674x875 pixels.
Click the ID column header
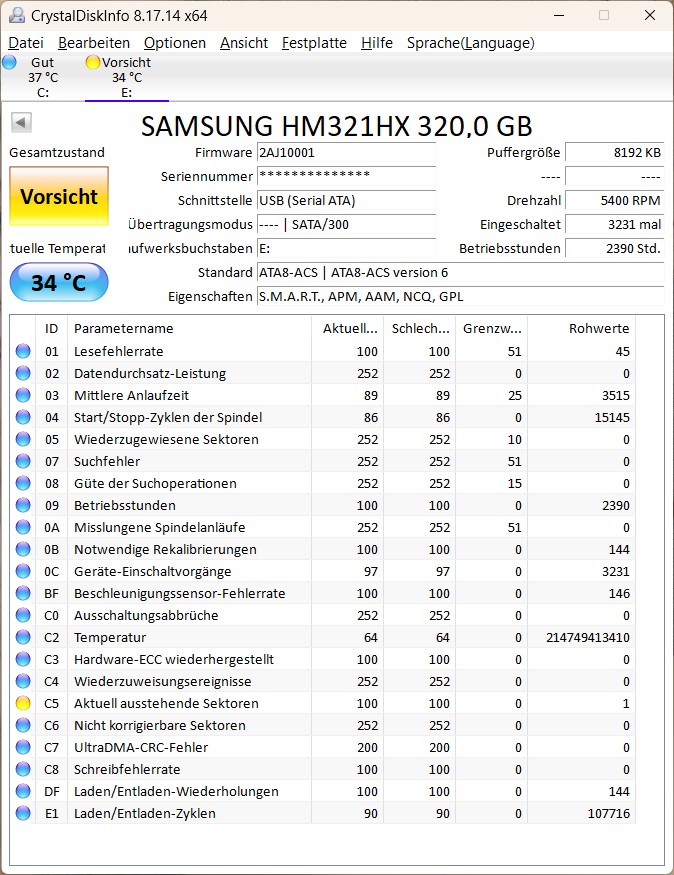pyautogui.click(x=51, y=328)
